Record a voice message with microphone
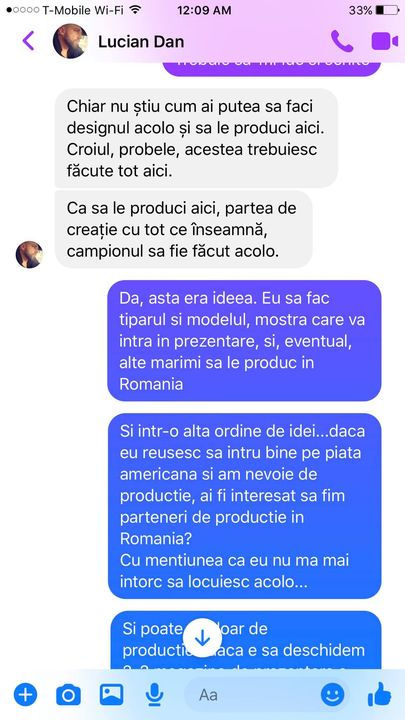 pyautogui.click(x=155, y=695)
